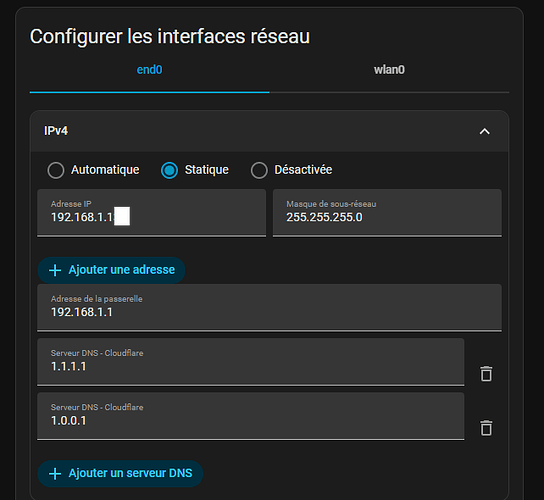
Task: Switch to the wlan0 interface tab
Action: [x=389, y=70]
